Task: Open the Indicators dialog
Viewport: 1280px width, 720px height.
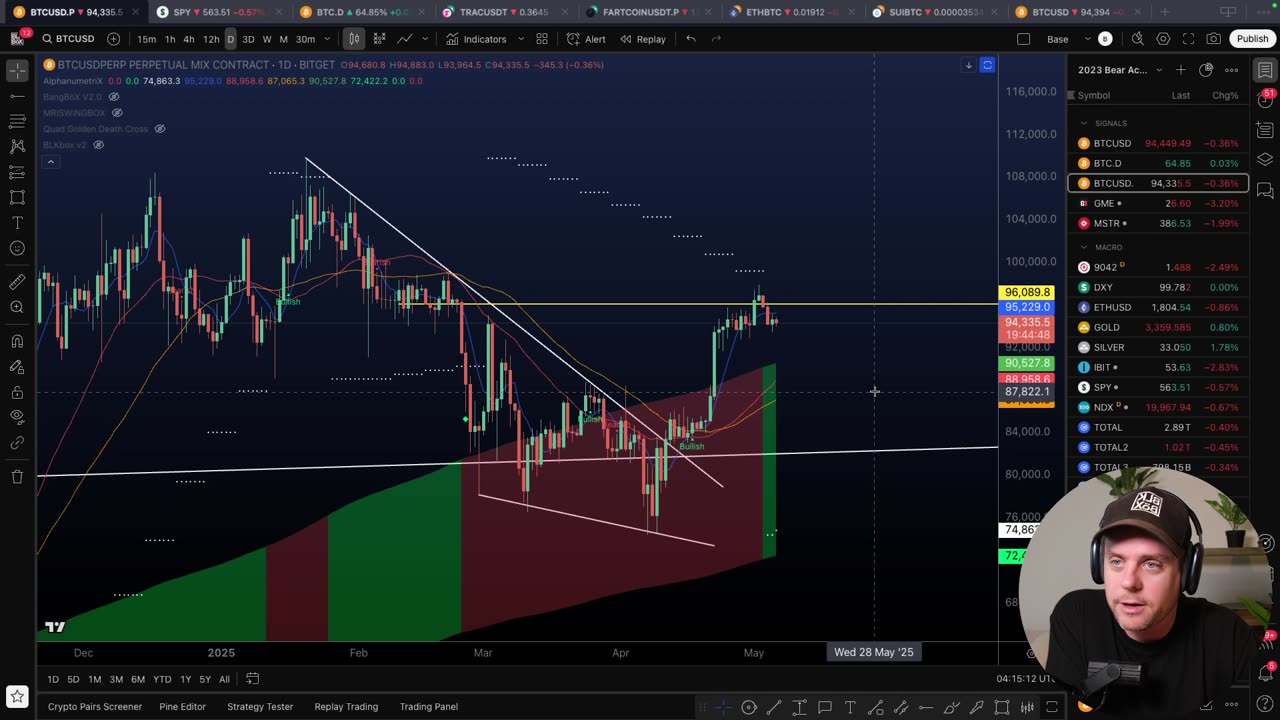Action: tap(476, 39)
